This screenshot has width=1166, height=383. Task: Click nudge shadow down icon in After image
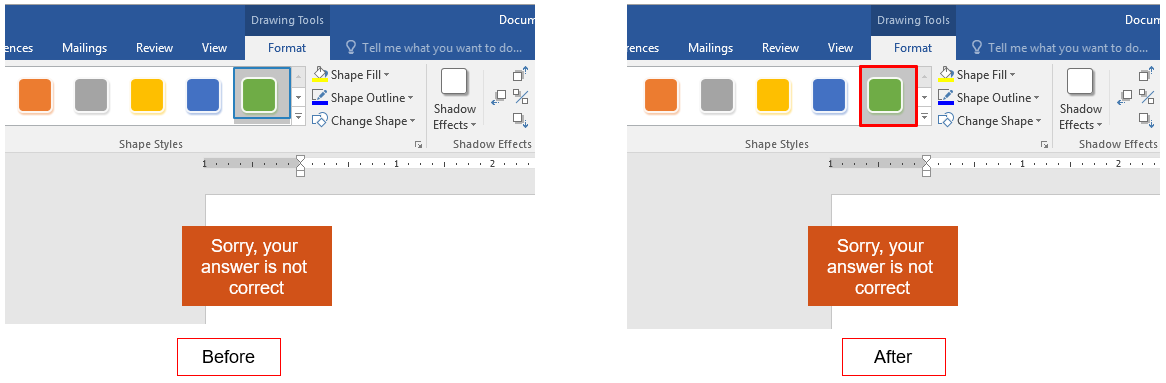pyautogui.click(x=1147, y=119)
